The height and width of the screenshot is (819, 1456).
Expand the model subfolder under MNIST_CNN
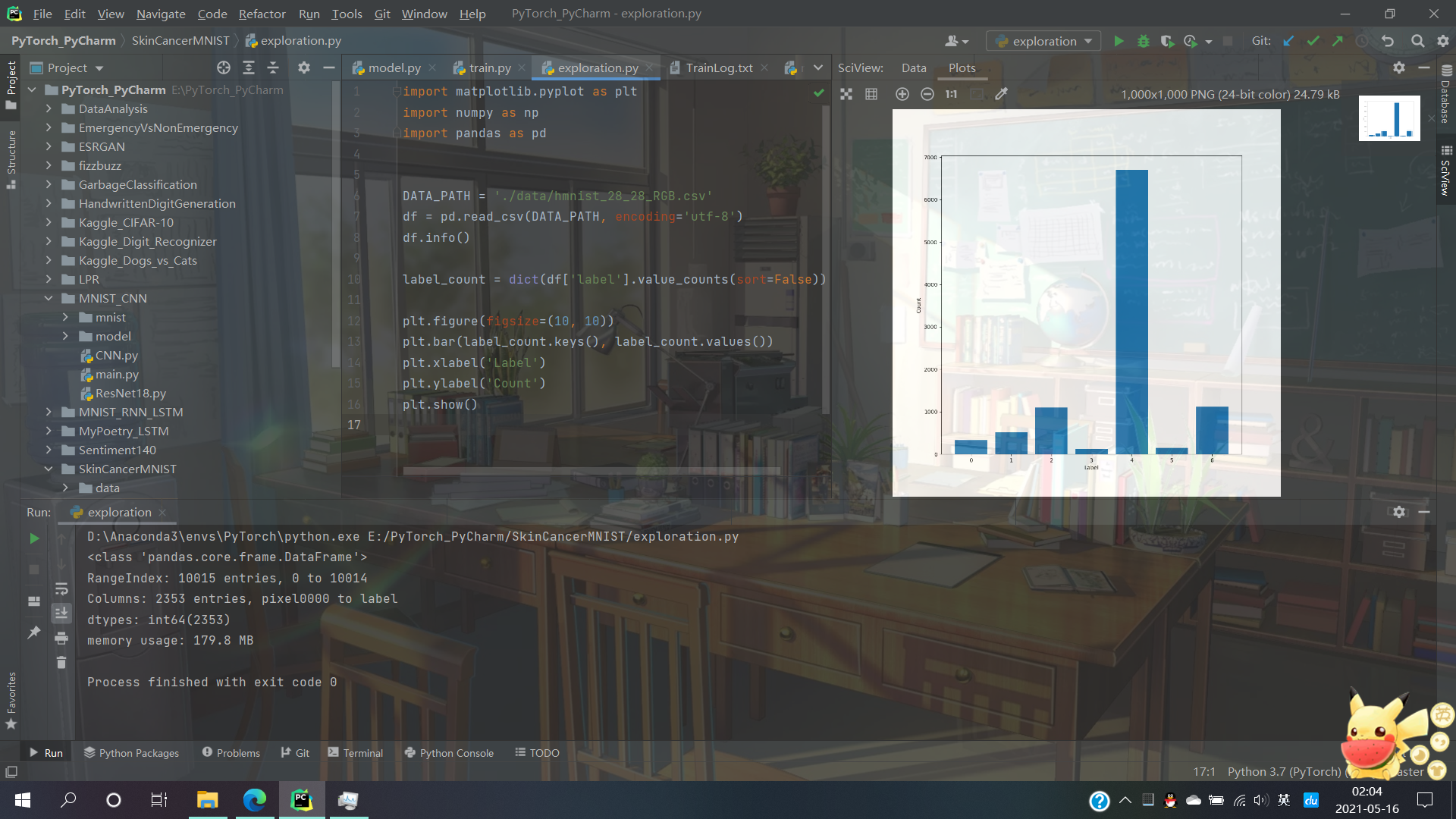click(66, 336)
